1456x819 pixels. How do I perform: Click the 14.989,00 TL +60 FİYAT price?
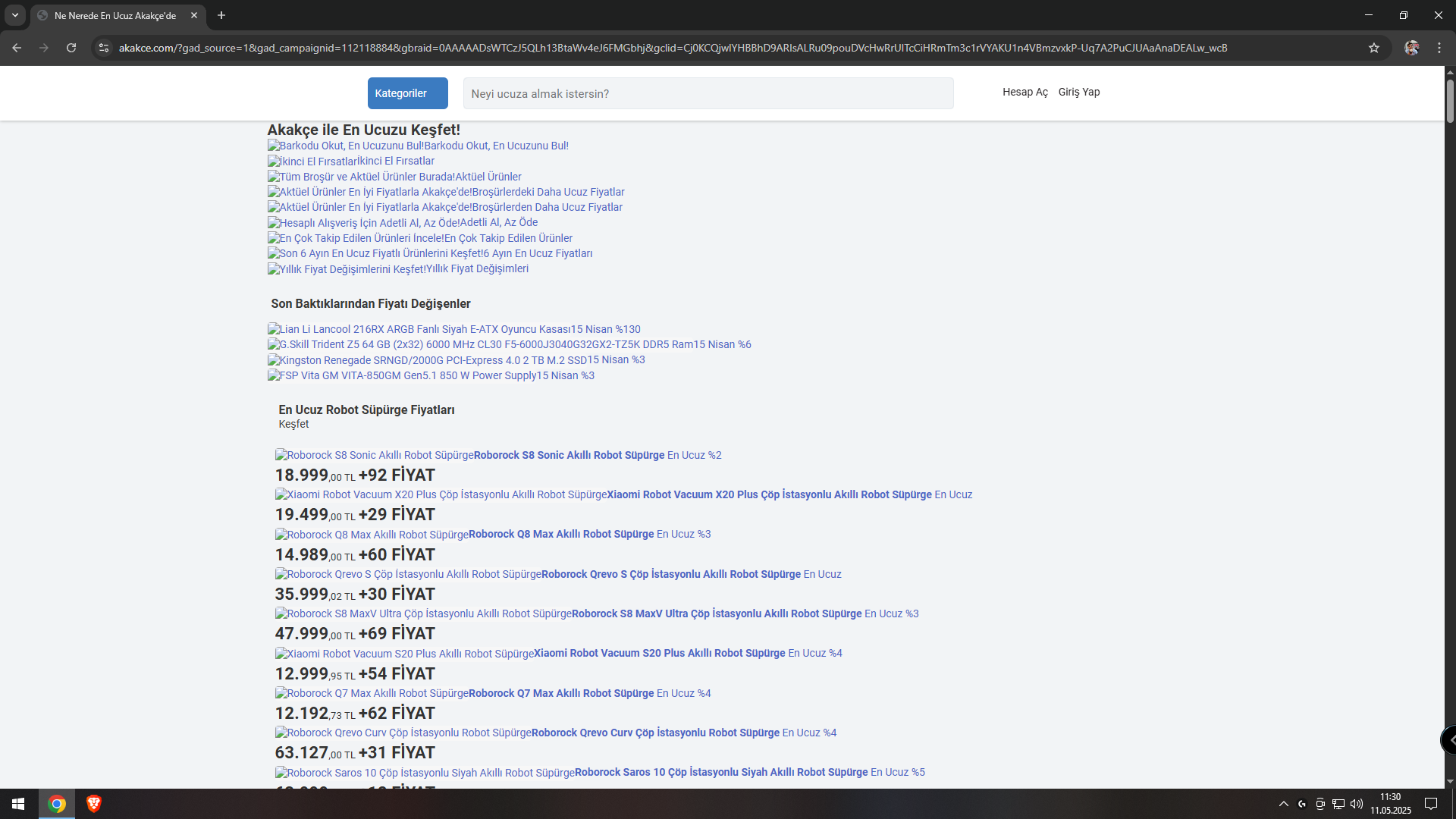[355, 554]
